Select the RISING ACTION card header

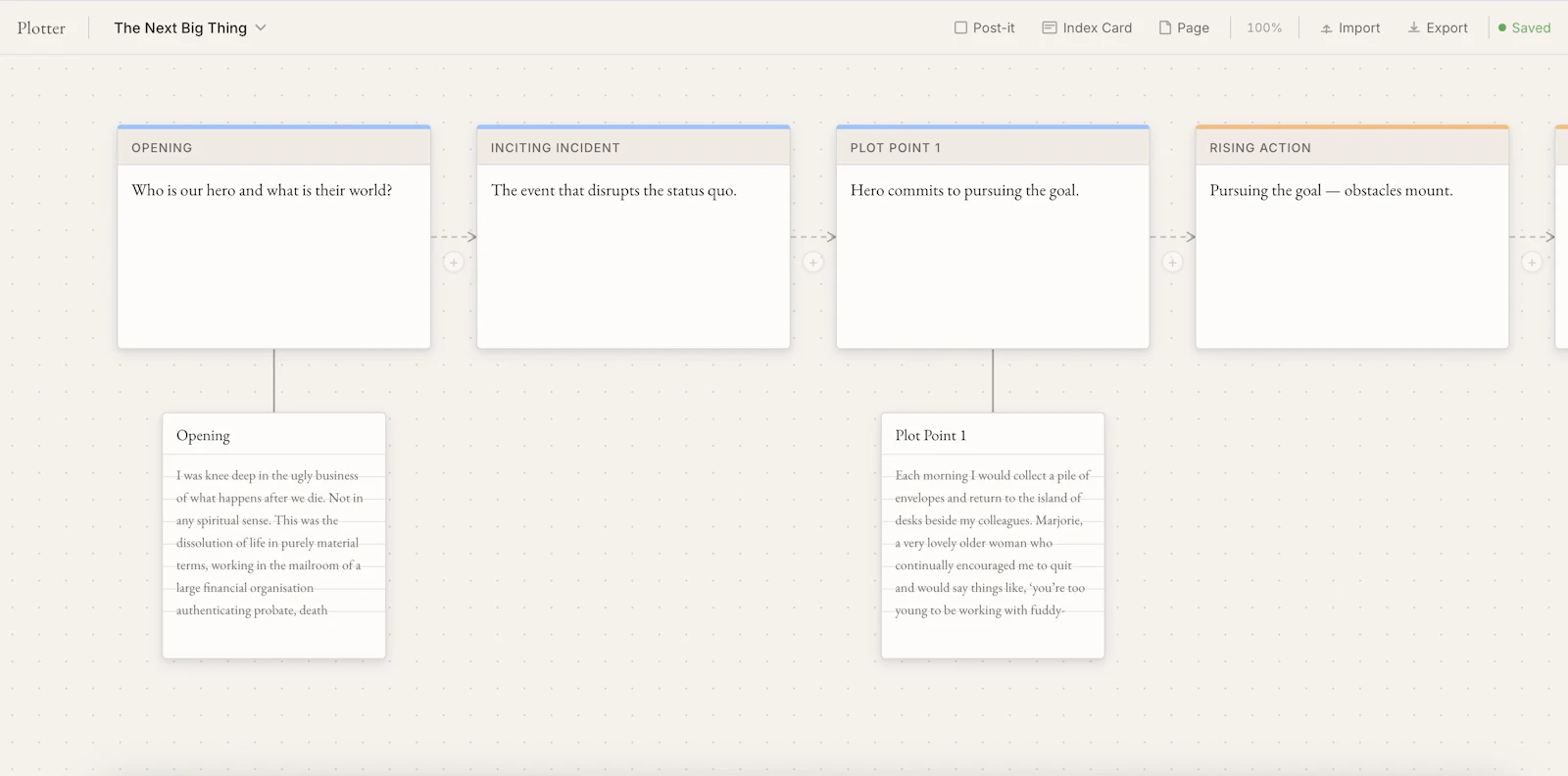click(1352, 147)
